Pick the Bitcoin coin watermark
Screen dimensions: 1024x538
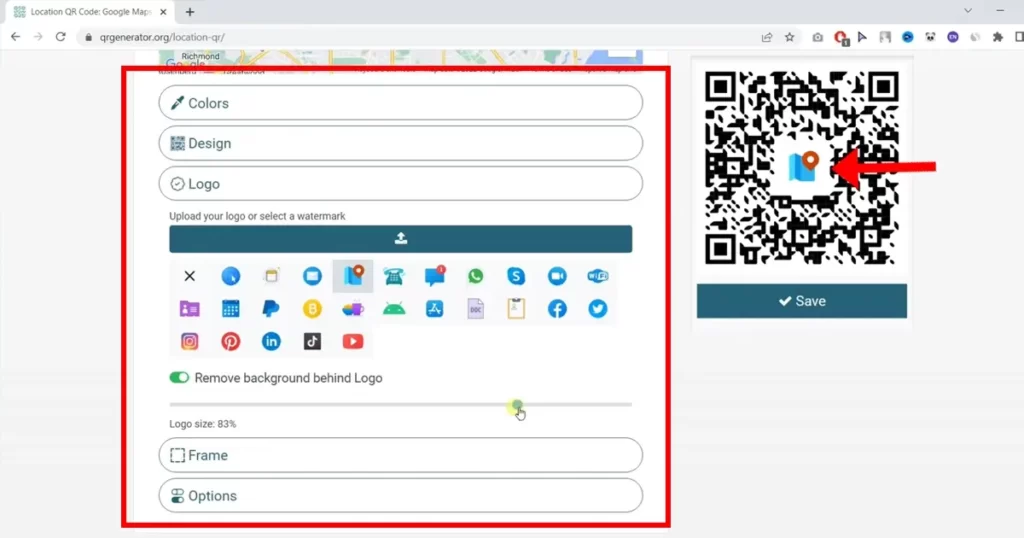point(312,309)
